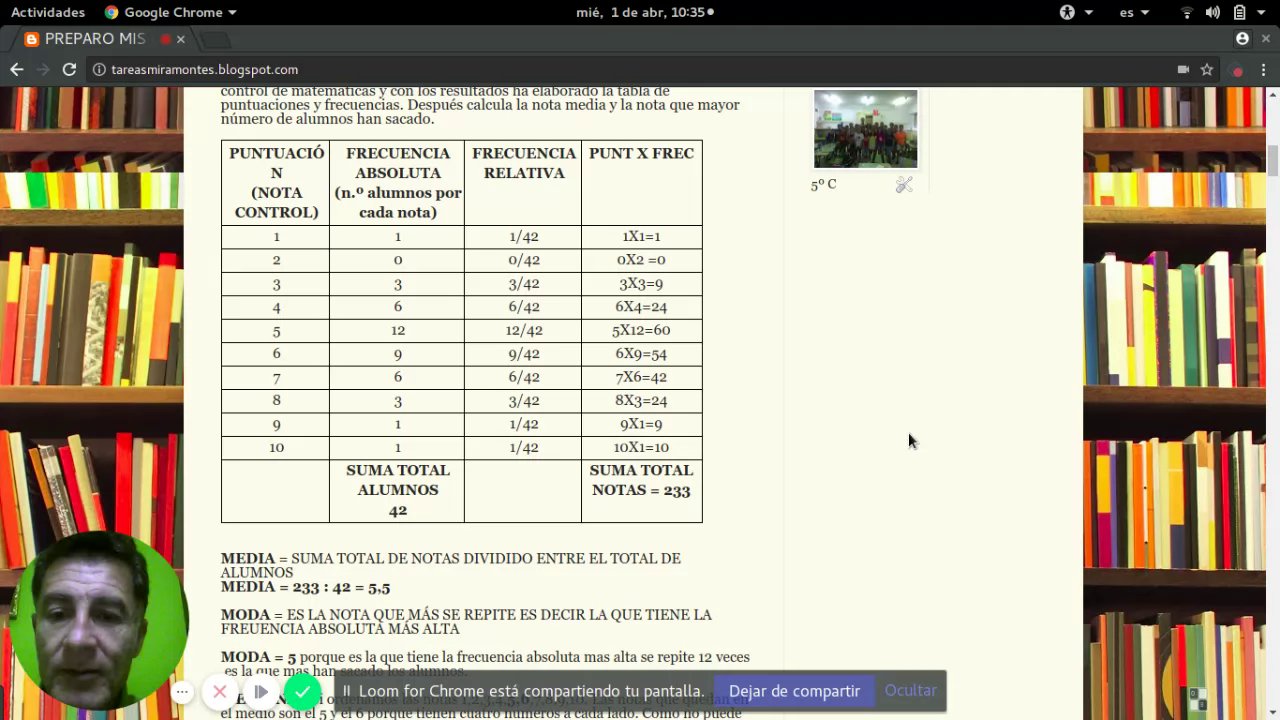Open the 5º C class photo thumbnail
This screenshot has height=720, width=1280.
tap(865, 129)
